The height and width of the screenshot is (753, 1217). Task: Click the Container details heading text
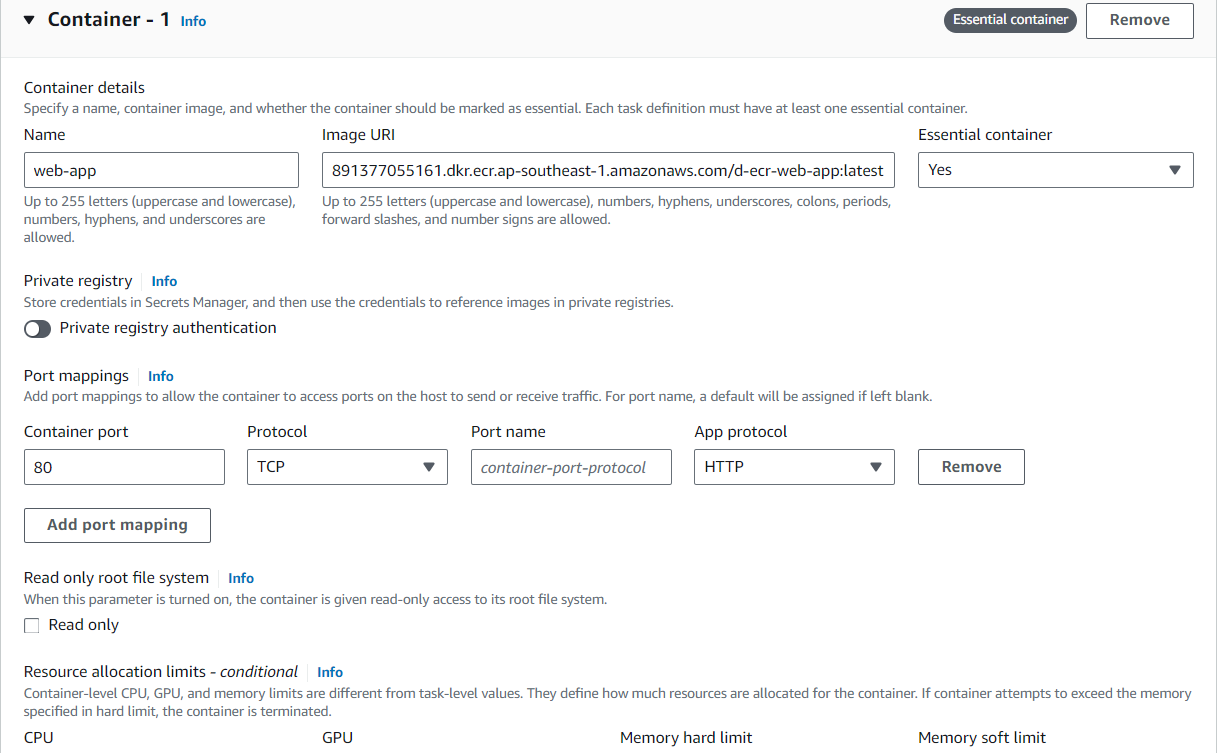[x=84, y=88]
